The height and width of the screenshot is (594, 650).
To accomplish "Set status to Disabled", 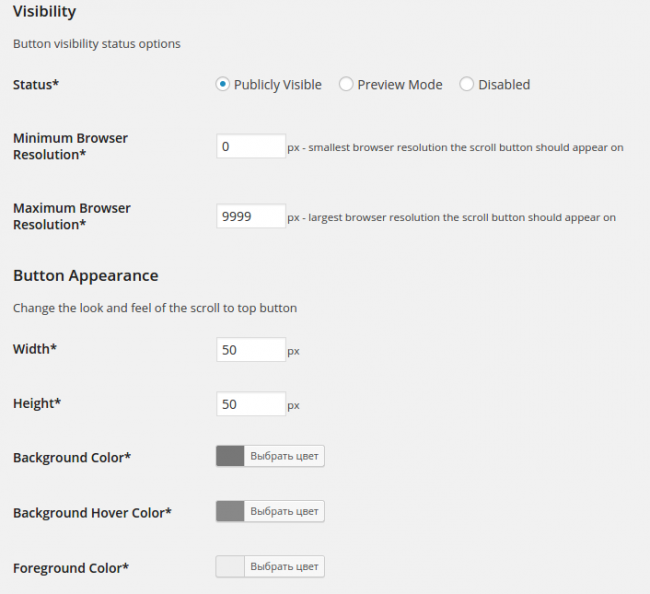I will (x=467, y=85).
